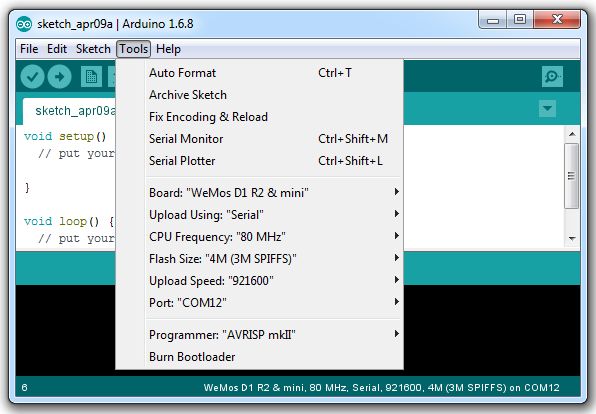Close the Arduino window
The image size is (596, 414).
[557, 19]
